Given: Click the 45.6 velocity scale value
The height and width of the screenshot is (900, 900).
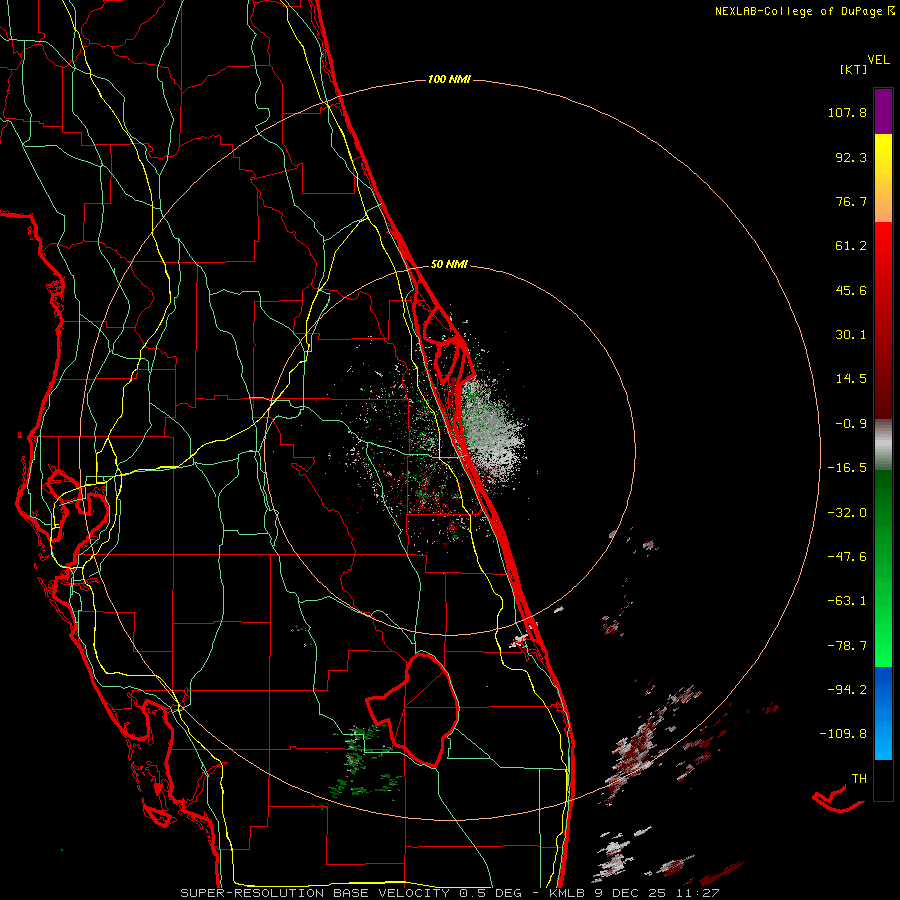Looking at the screenshot, I should coord(851,290).
